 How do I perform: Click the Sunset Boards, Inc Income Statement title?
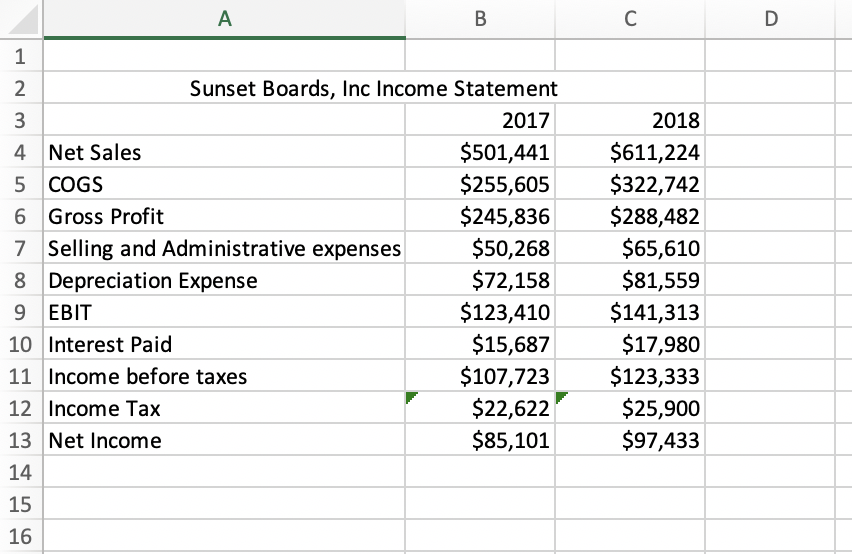[373, 88]
